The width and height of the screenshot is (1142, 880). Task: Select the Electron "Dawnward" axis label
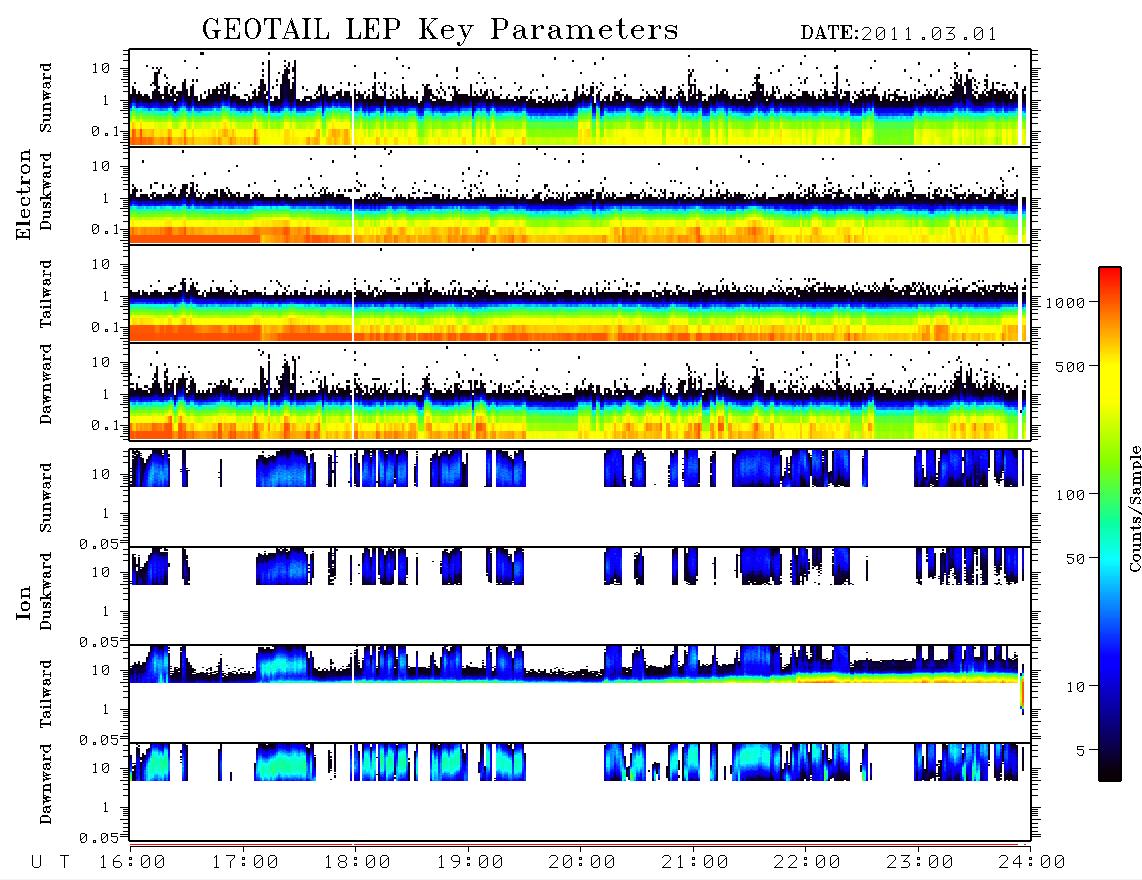(x=46, y=385)
